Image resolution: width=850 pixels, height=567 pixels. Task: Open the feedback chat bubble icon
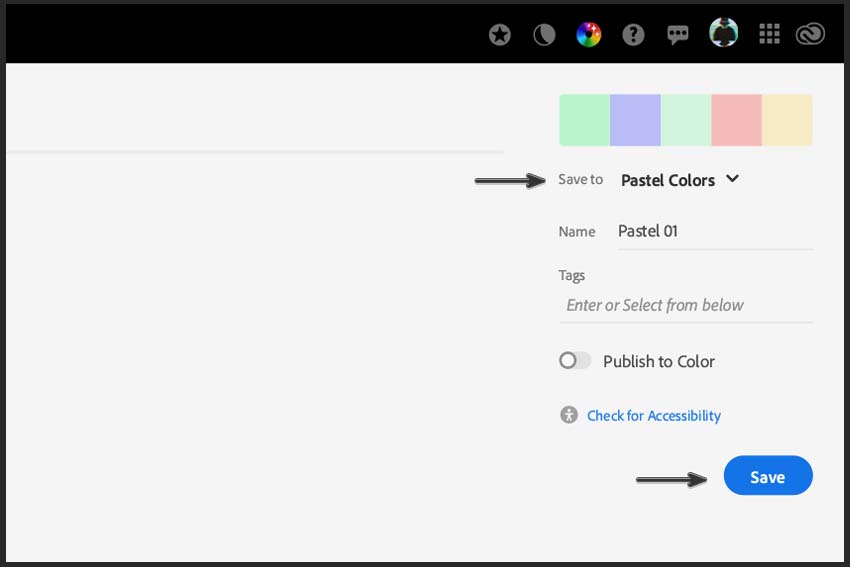click(x=677, y=35)
